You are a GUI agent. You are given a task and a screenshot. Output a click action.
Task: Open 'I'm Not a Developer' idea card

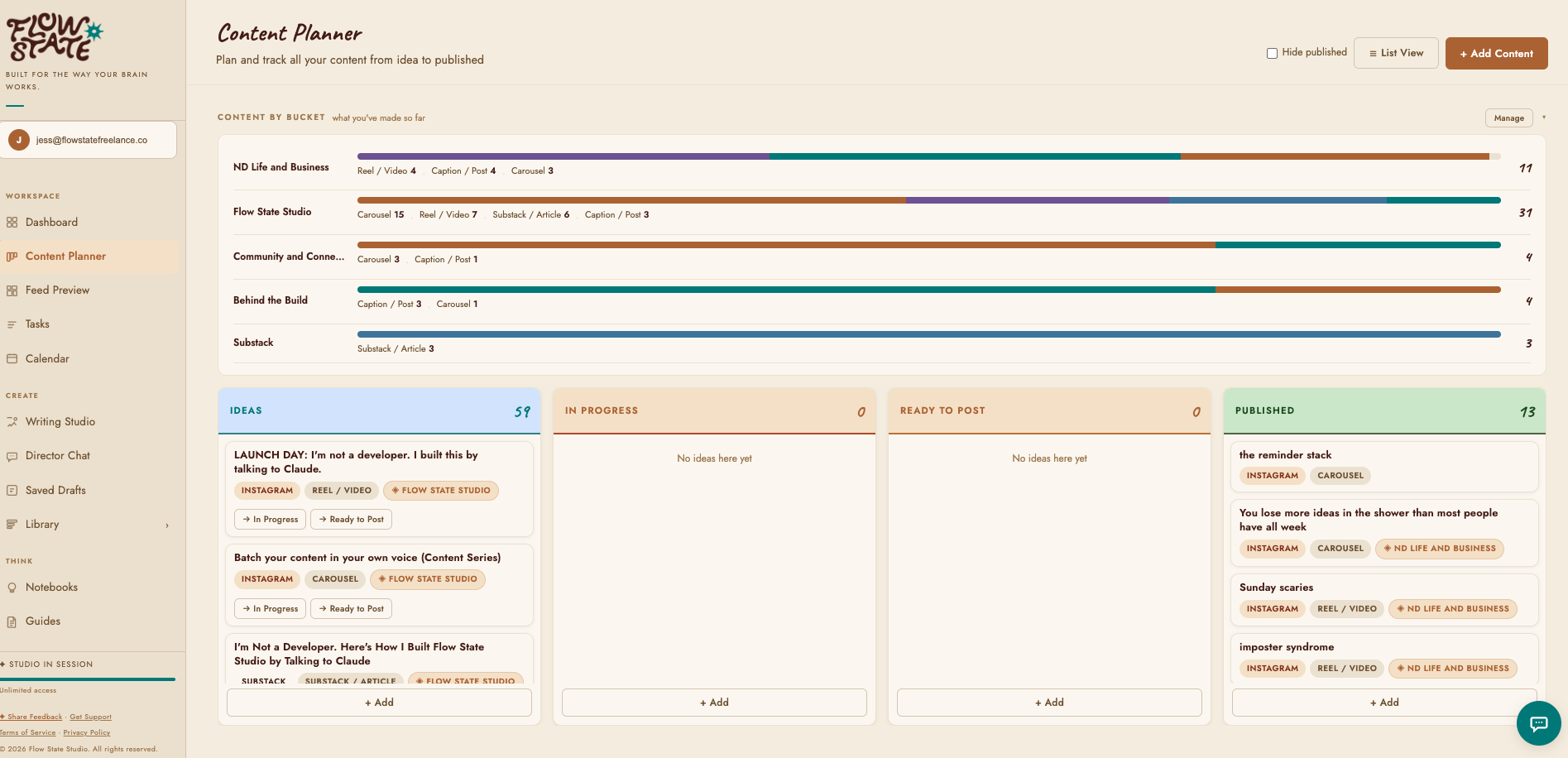point(379,659)
